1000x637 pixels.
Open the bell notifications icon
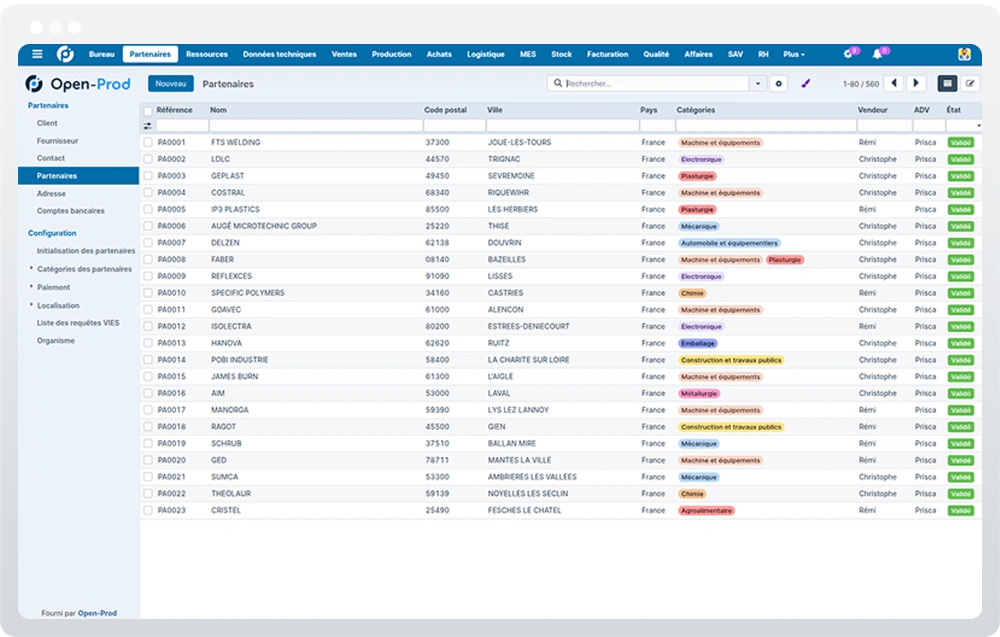tap(879, 54)
